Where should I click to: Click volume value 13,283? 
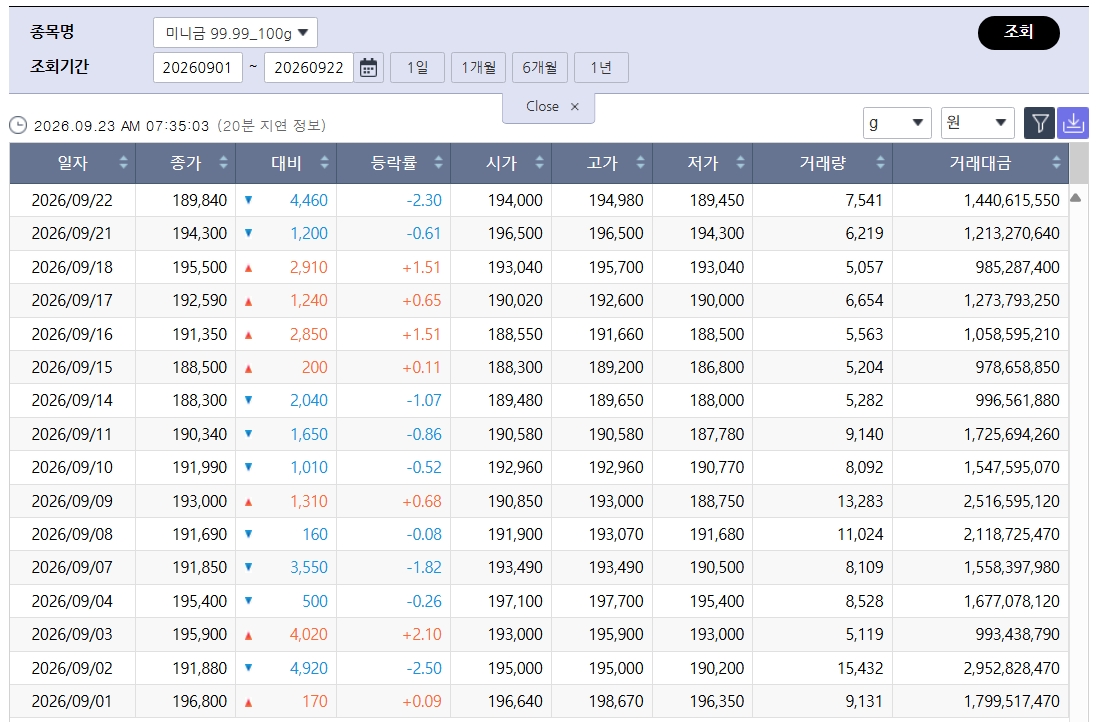click(860, 501)
